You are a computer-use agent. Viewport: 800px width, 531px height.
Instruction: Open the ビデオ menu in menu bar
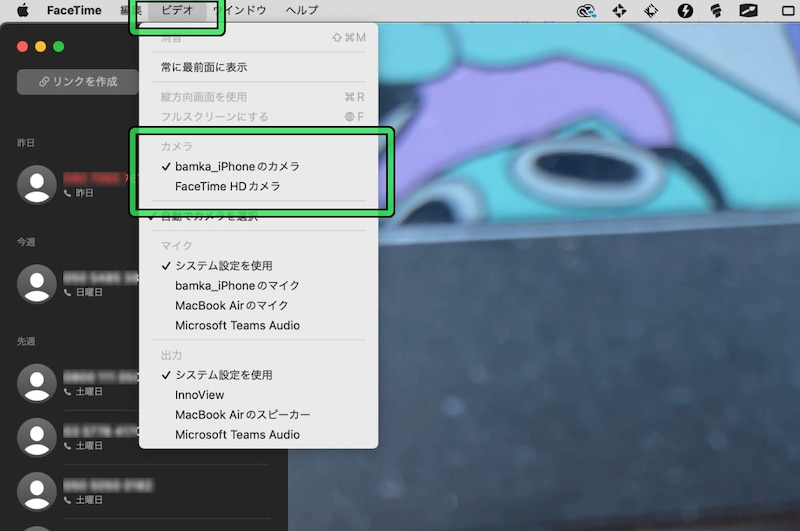pyautogui.click(x=177, y=10)
